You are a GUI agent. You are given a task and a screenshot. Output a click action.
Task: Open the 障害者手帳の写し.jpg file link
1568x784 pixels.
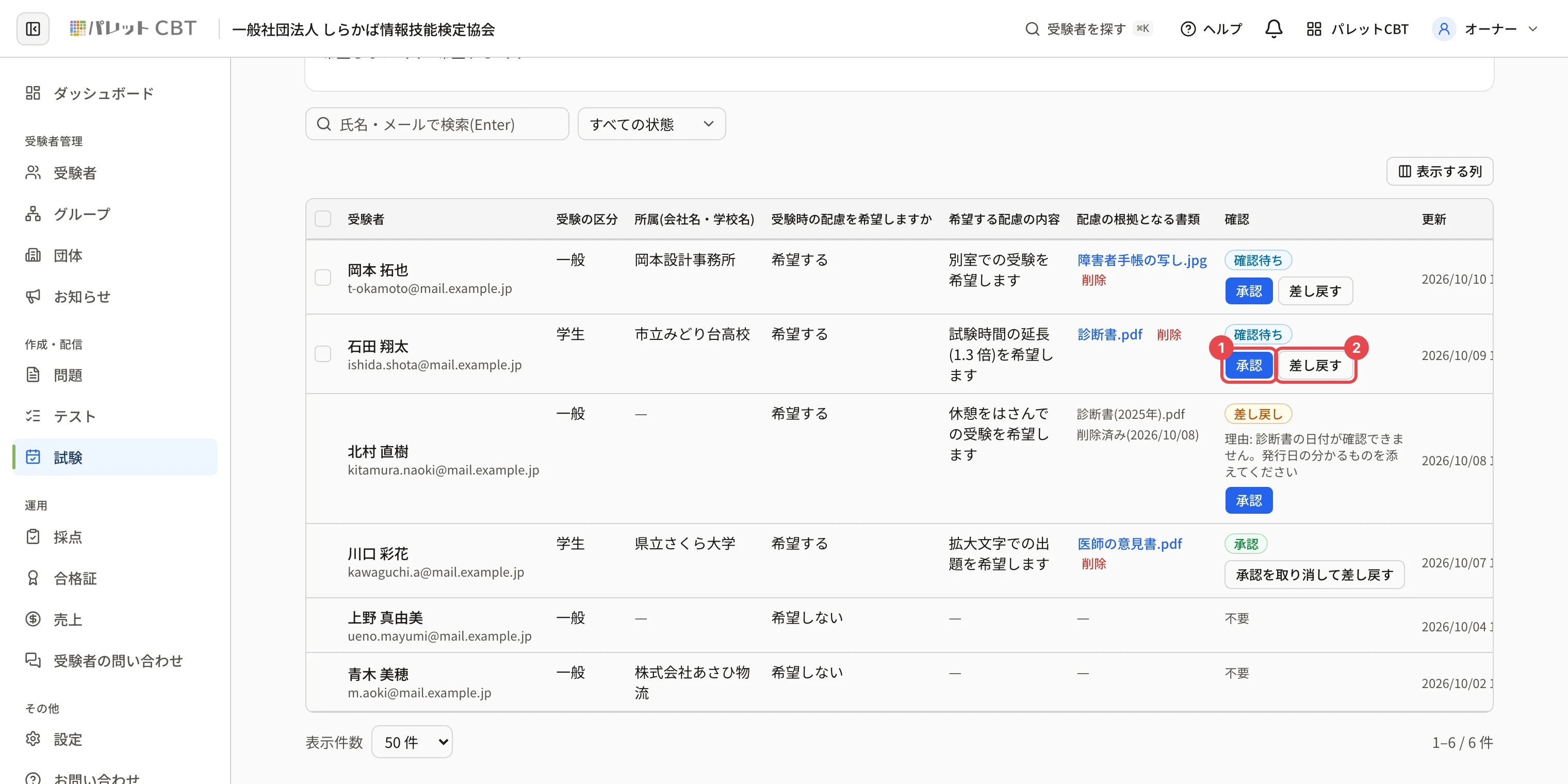(x=1142, y=260)
